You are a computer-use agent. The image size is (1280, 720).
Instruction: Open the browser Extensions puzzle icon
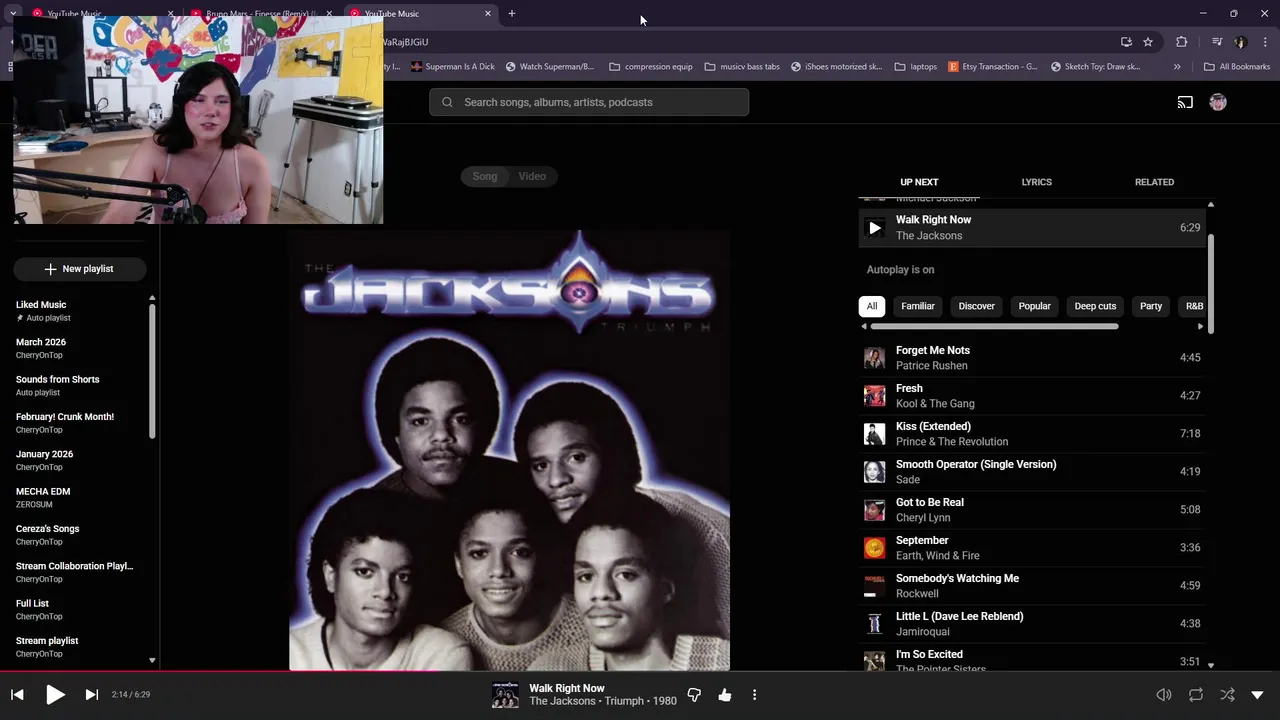pyautogui.click(x=1181, y=42)
